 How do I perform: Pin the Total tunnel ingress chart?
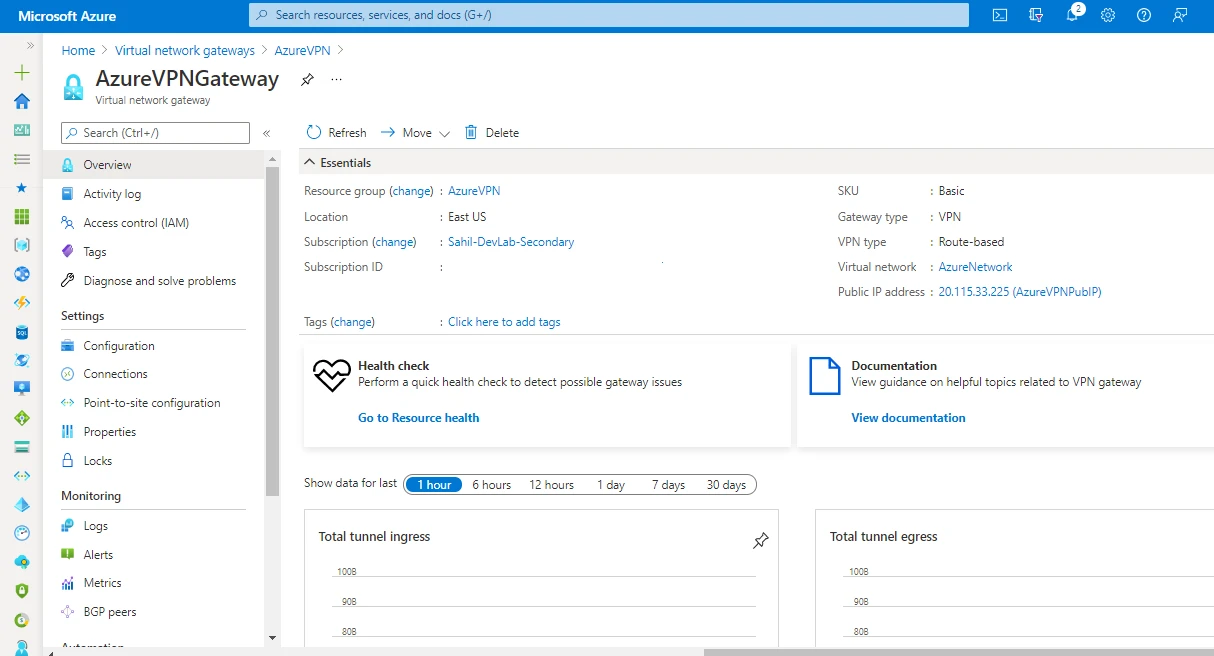(760, 540)
